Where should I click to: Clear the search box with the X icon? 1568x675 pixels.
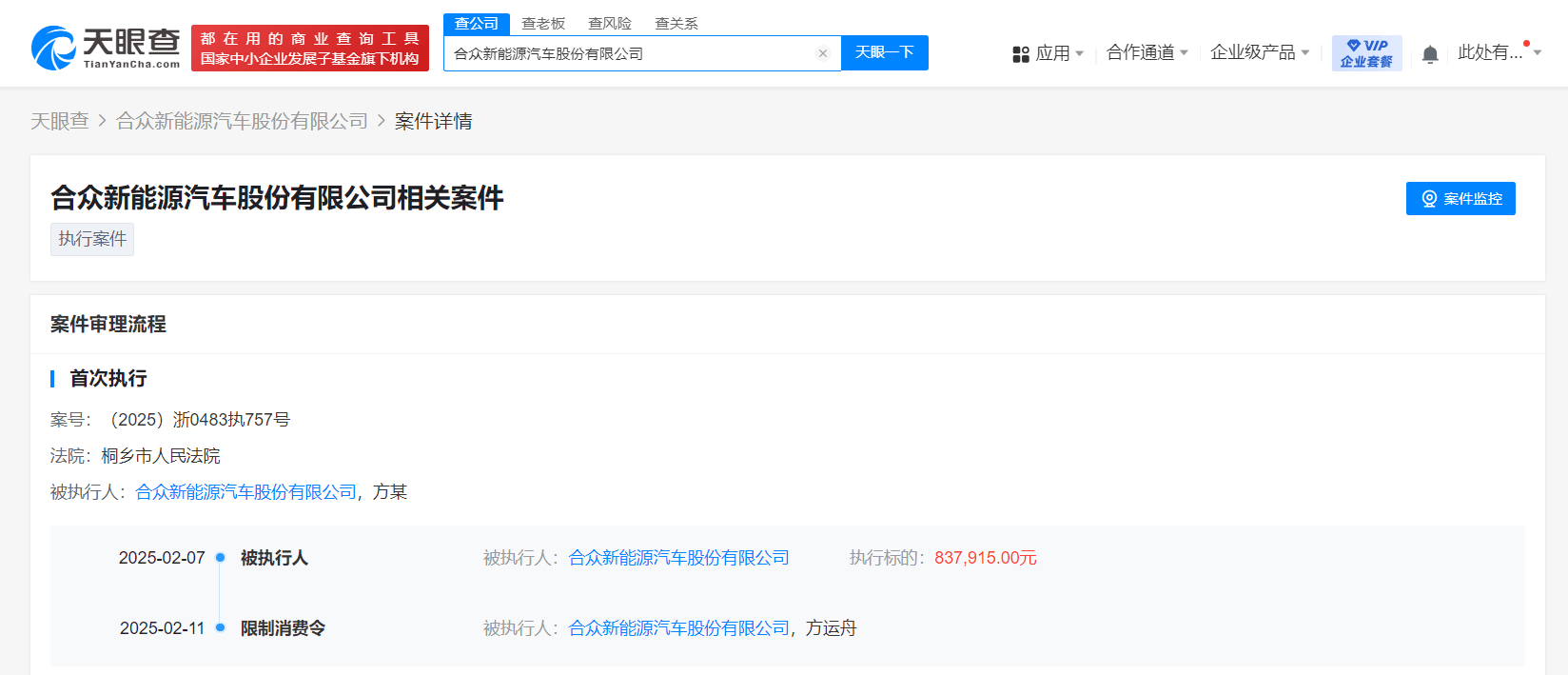click(x=823, y=53)
